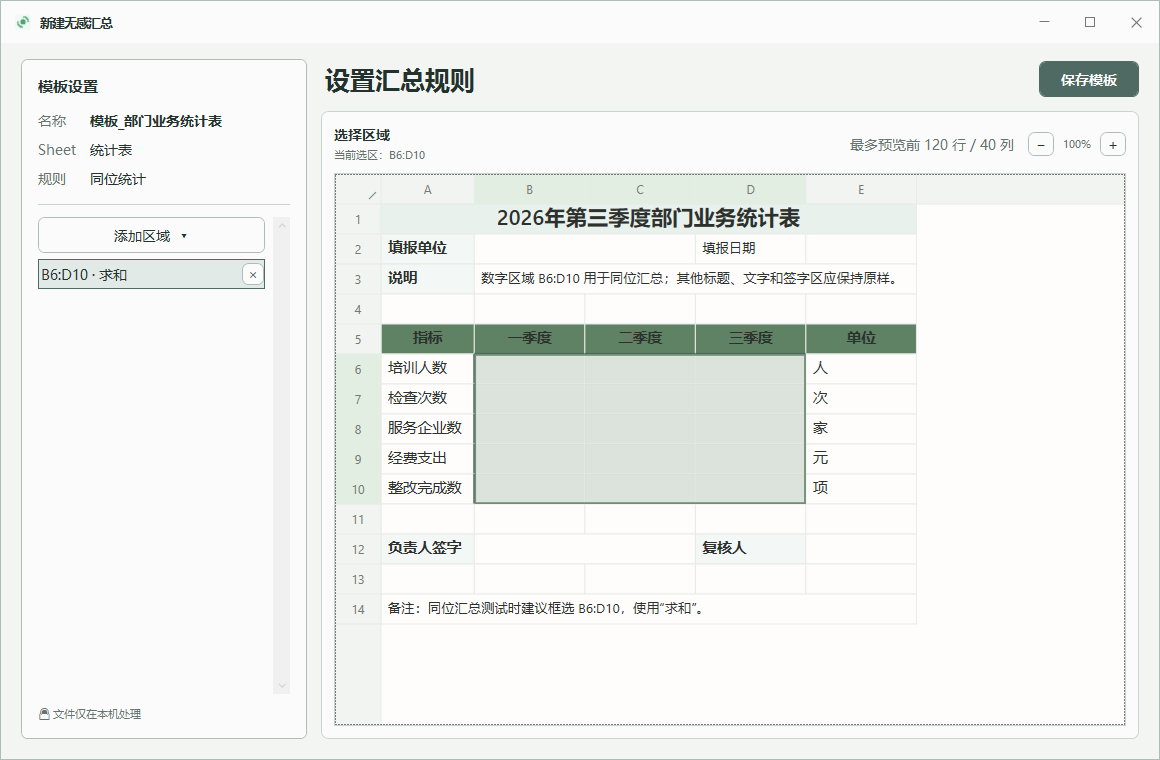Remove the B6:D10 求和 region
This screenshot has height=760, width=1160.
pyautogui.click(x=252, y=275)
